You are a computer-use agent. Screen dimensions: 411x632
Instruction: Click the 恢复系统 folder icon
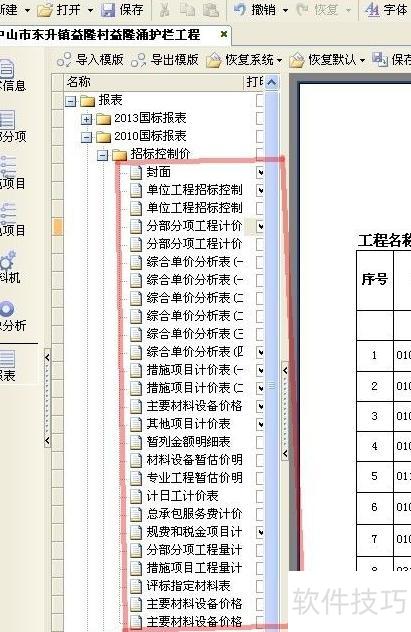214,60
